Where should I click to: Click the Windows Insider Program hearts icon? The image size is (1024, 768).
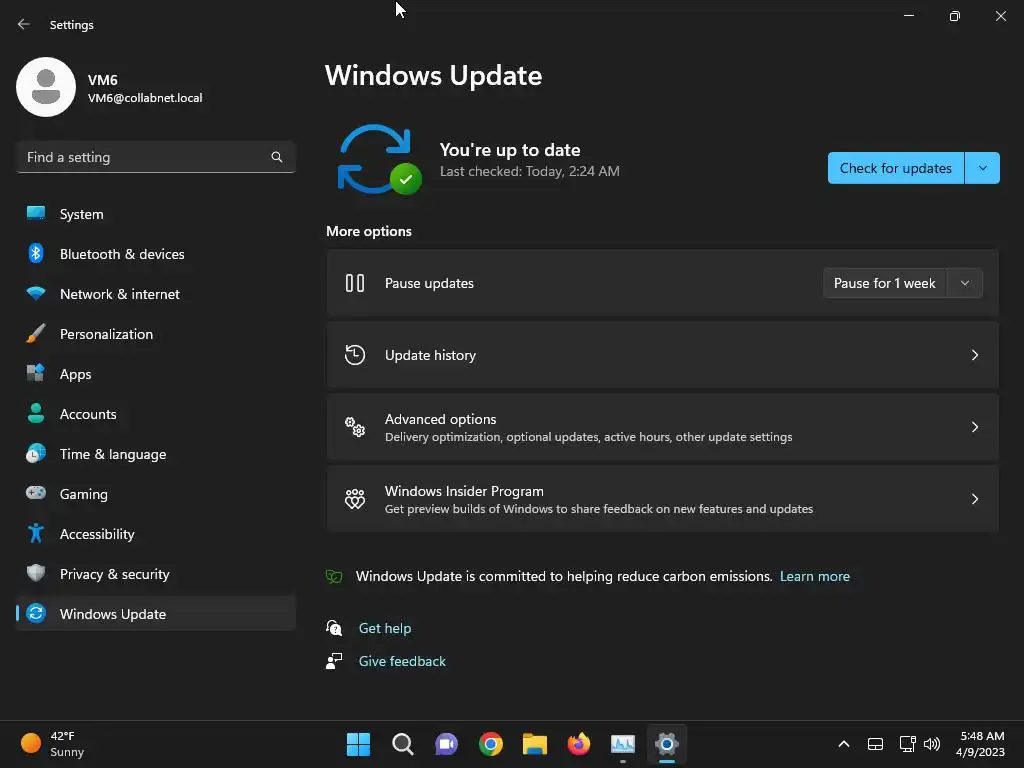pyautogui.click(x=355, y=499)
